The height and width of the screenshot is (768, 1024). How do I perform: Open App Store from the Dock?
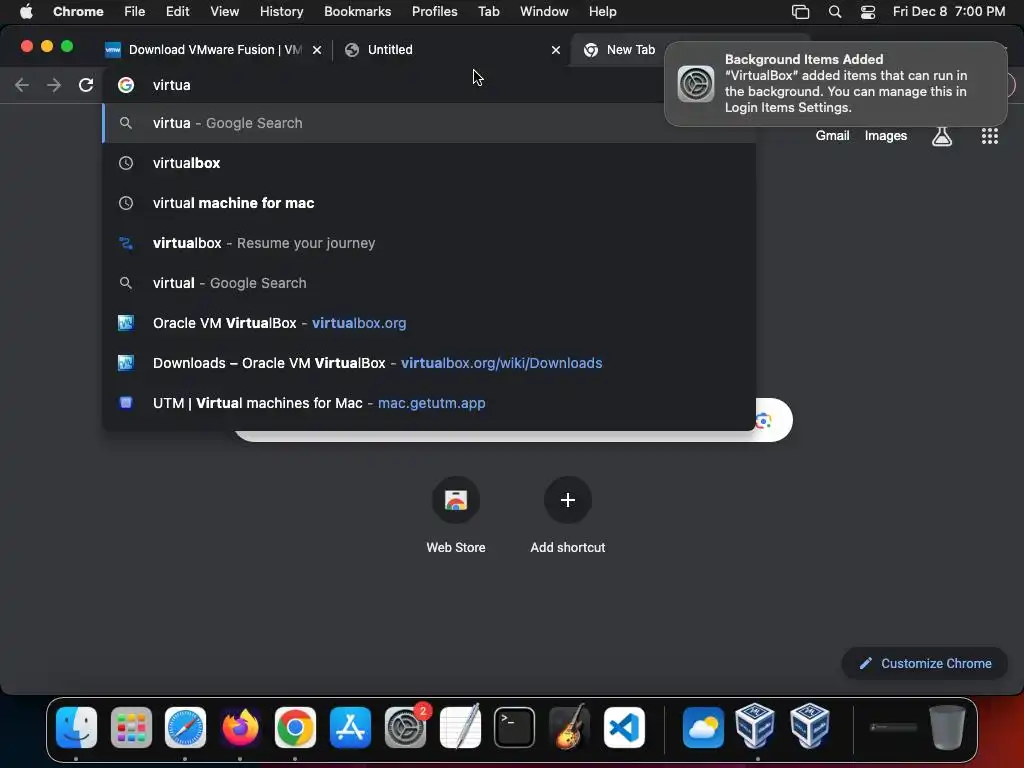[350, 727]
